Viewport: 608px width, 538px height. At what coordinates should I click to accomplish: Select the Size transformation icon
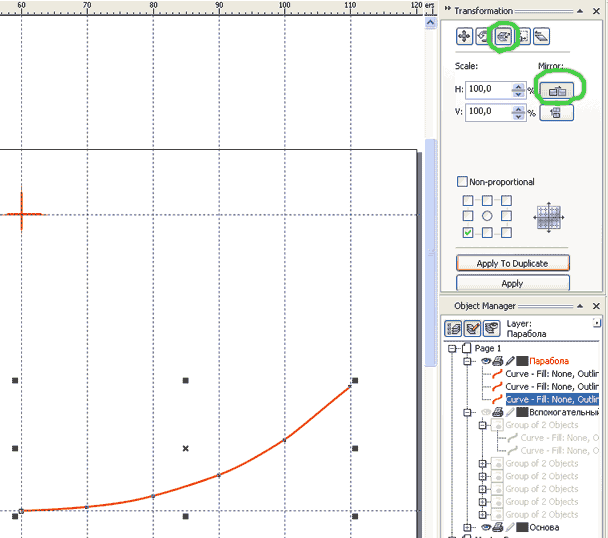tap(522, 36)
